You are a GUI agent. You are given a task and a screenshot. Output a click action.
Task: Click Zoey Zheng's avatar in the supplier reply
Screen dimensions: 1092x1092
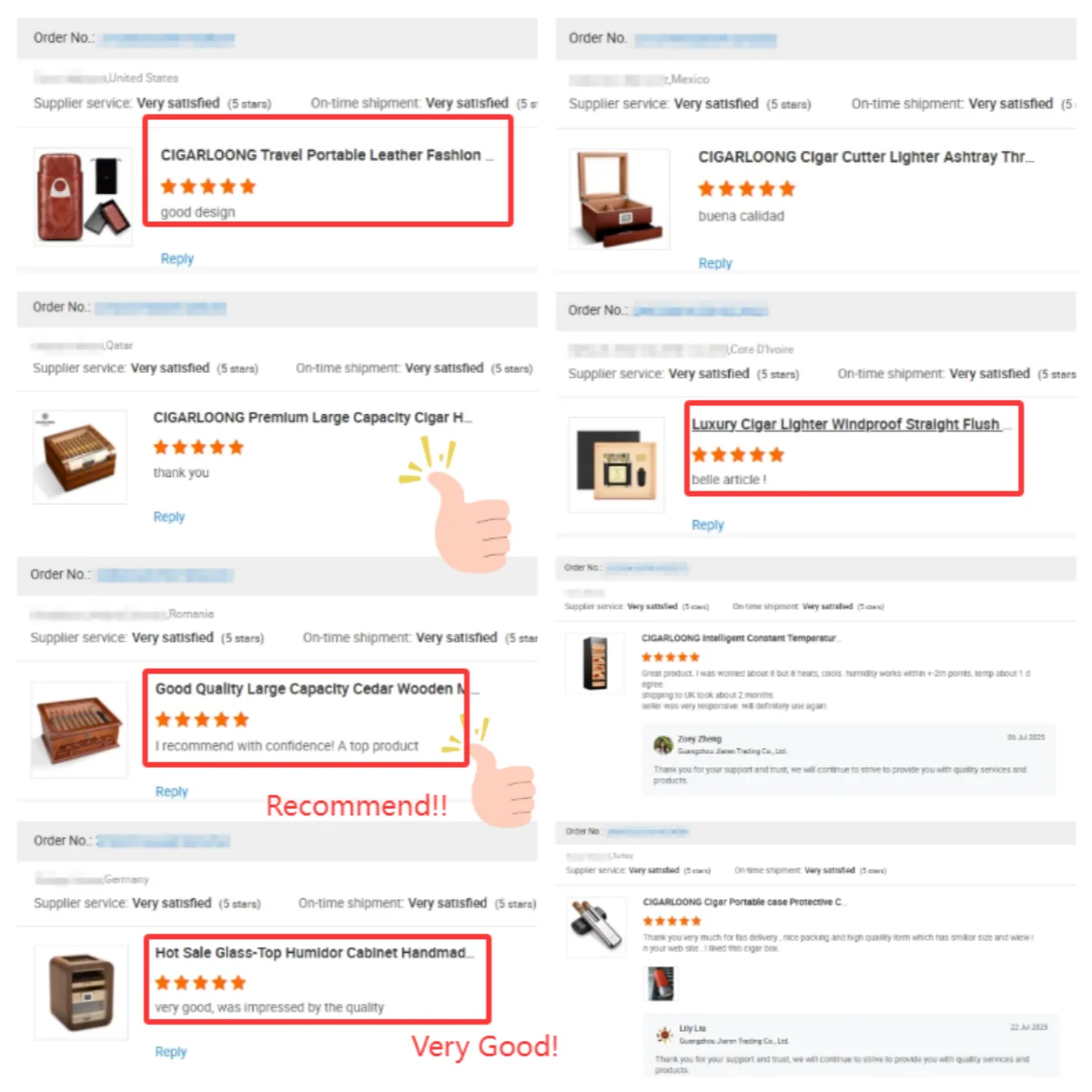point(663,745)
